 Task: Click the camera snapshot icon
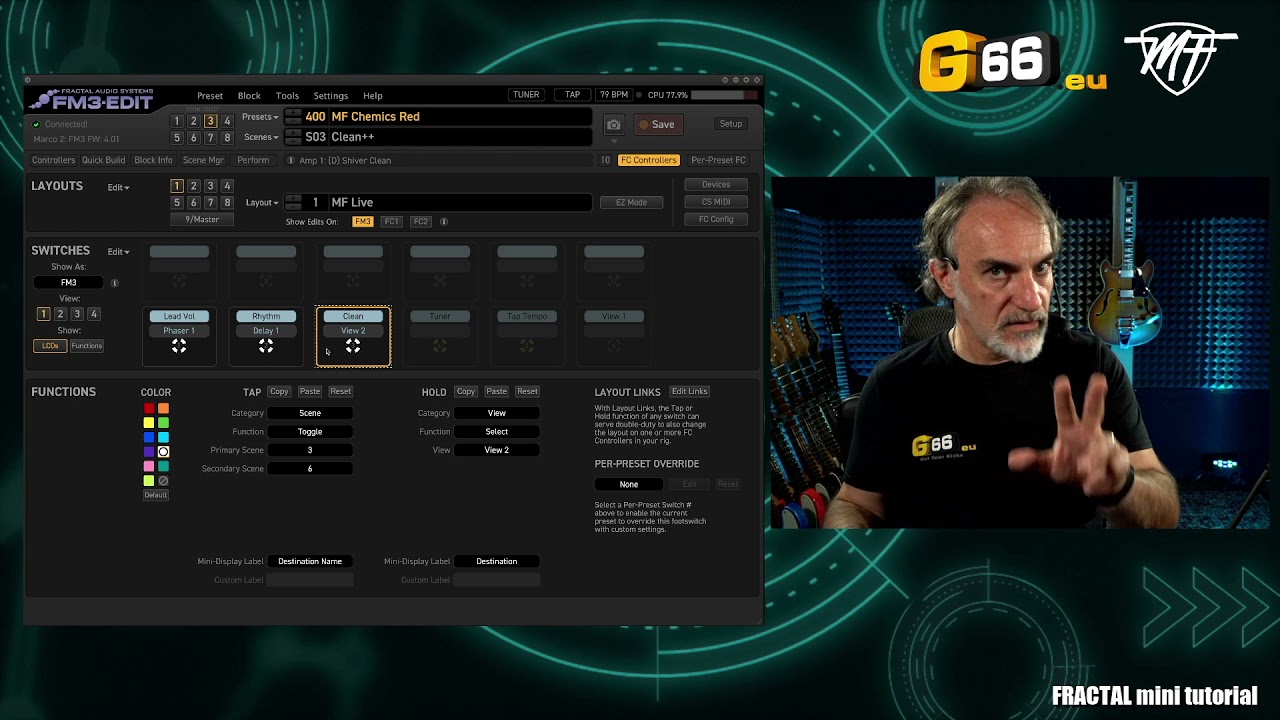[614, 124]
